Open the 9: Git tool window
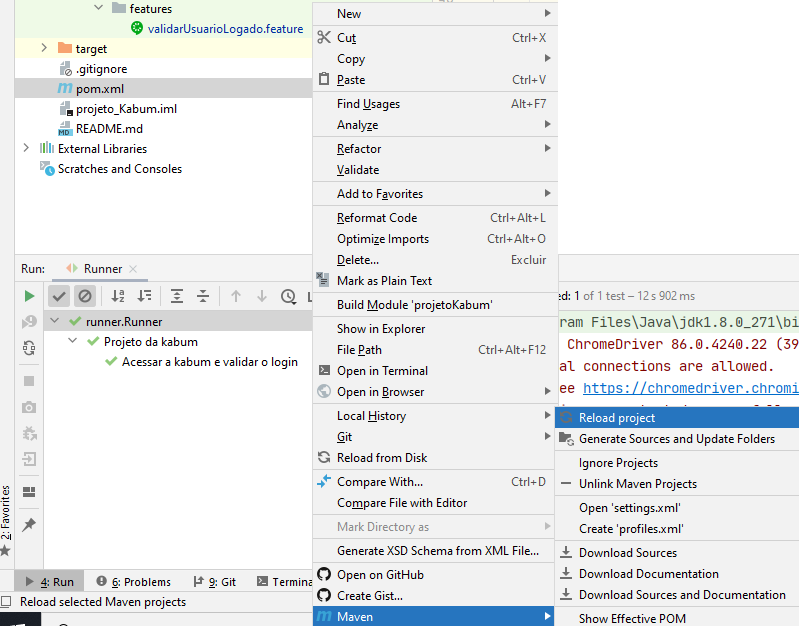 click(x=215, y=582)
